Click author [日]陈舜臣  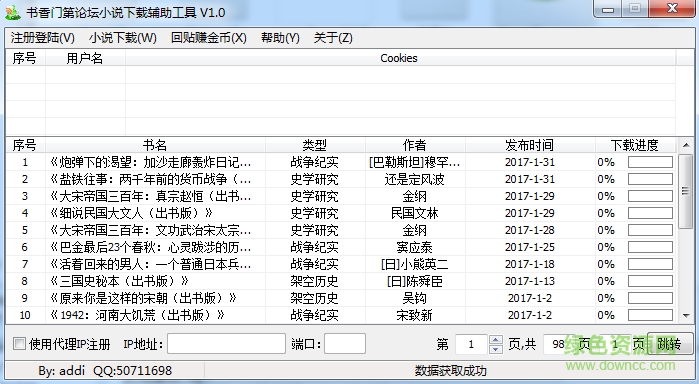pos(415,281)
